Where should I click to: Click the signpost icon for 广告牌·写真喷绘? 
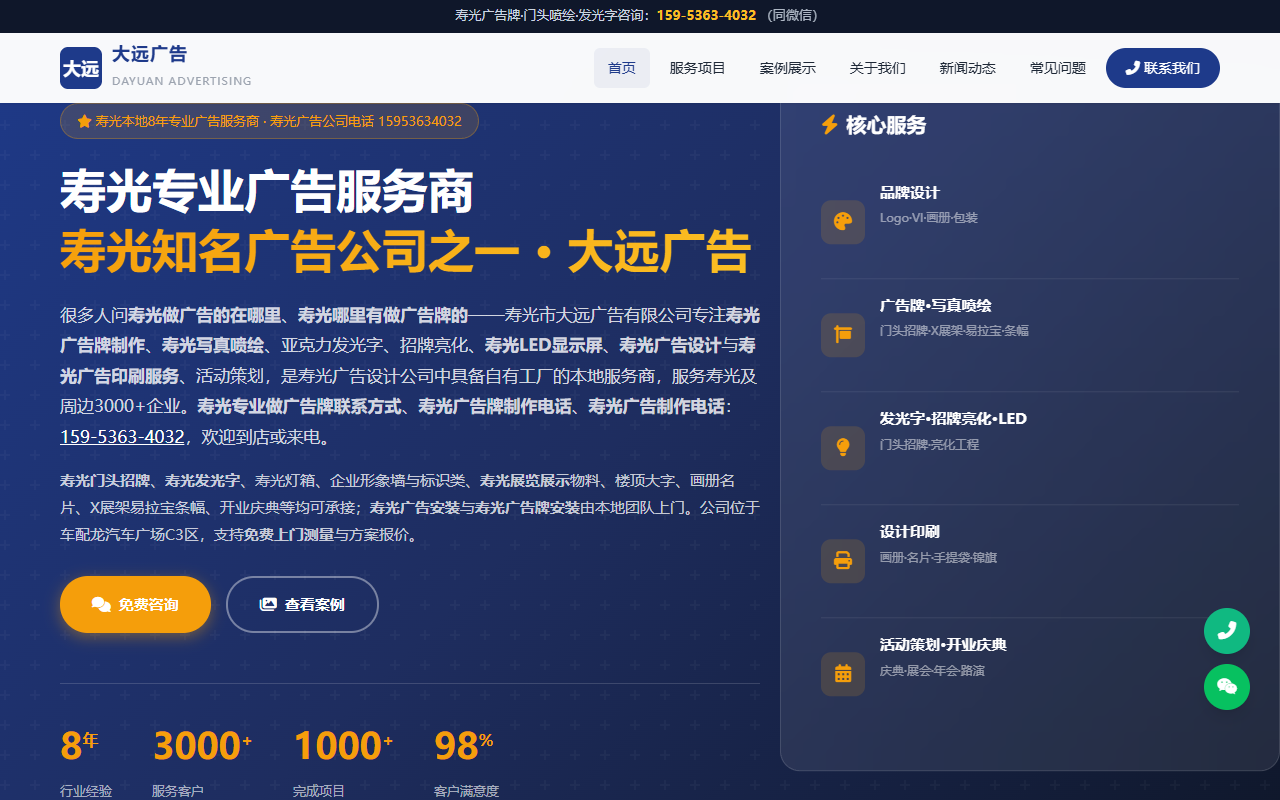pos(843,335)
